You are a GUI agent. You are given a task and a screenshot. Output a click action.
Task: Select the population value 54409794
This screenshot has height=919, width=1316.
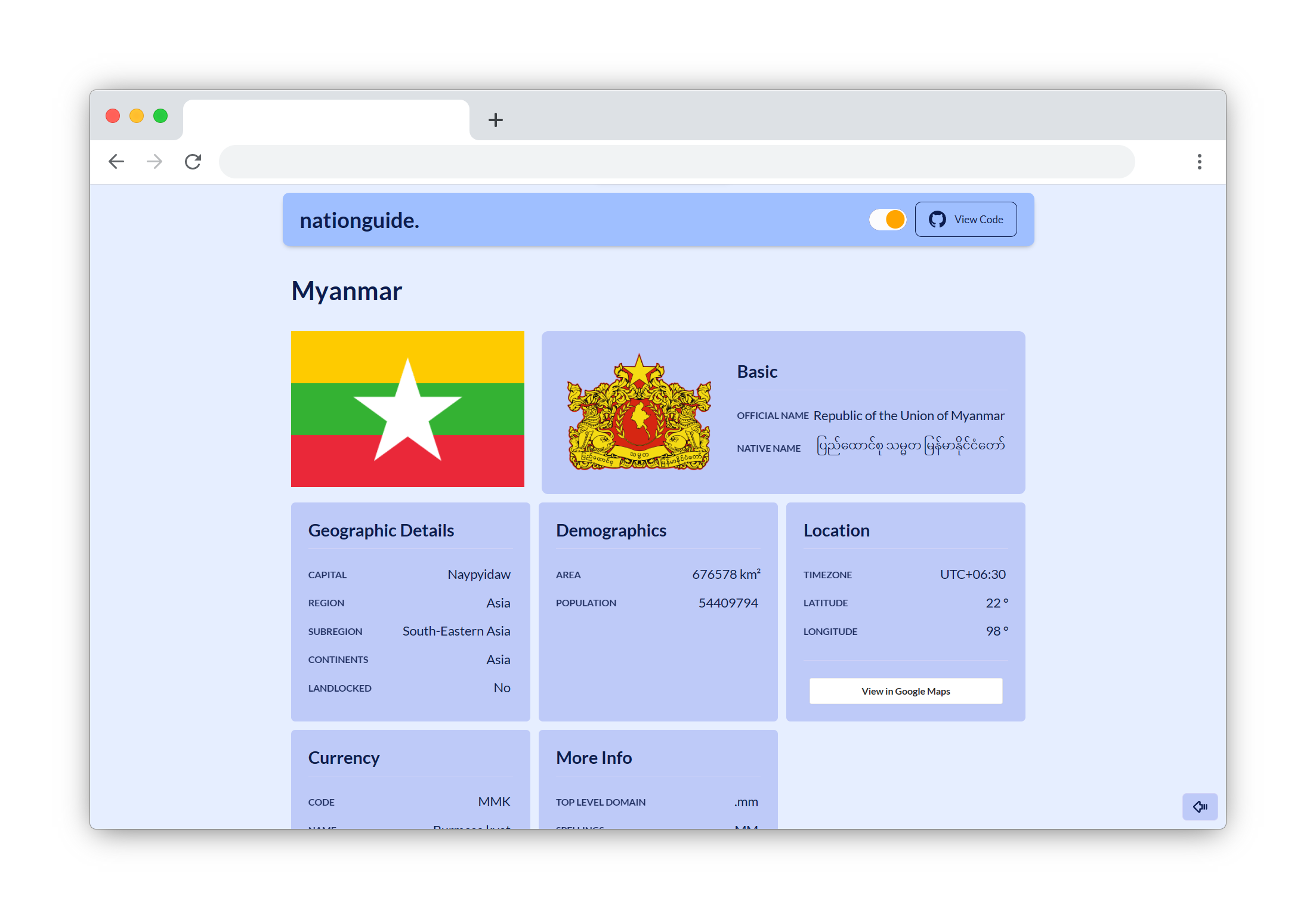click(728, 603)
